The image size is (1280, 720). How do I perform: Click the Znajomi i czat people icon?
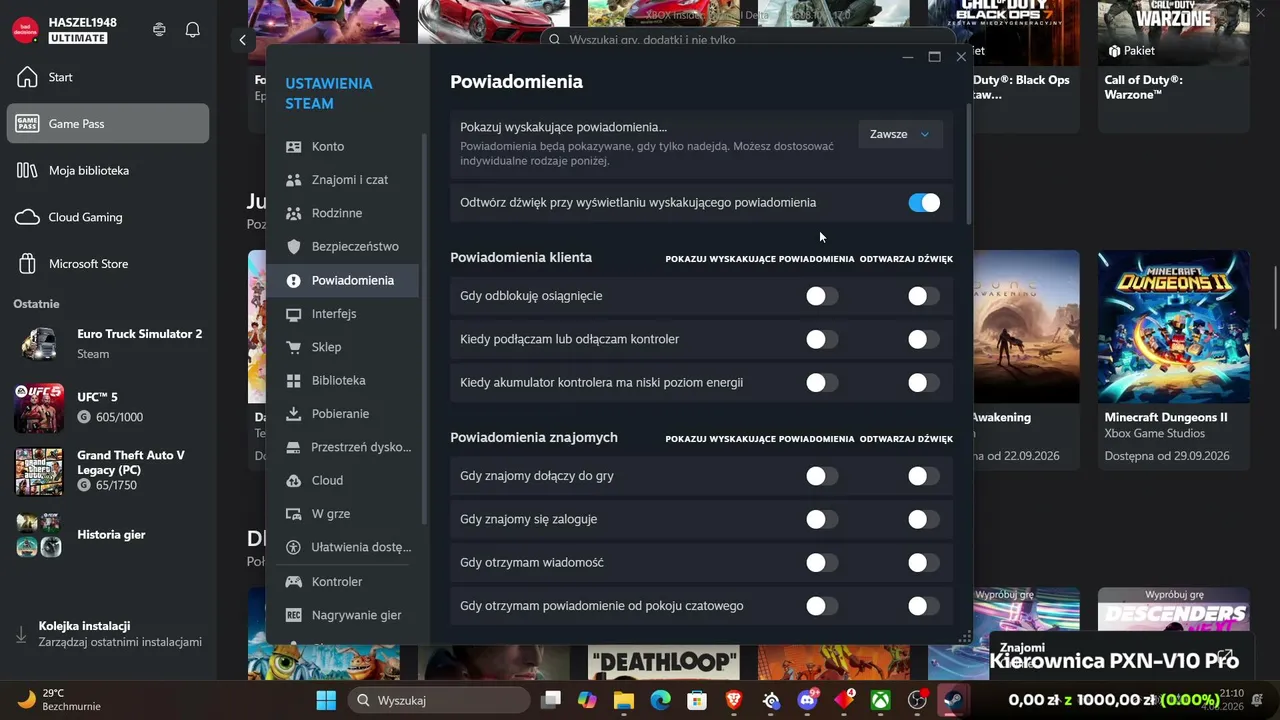coord(293,180)
